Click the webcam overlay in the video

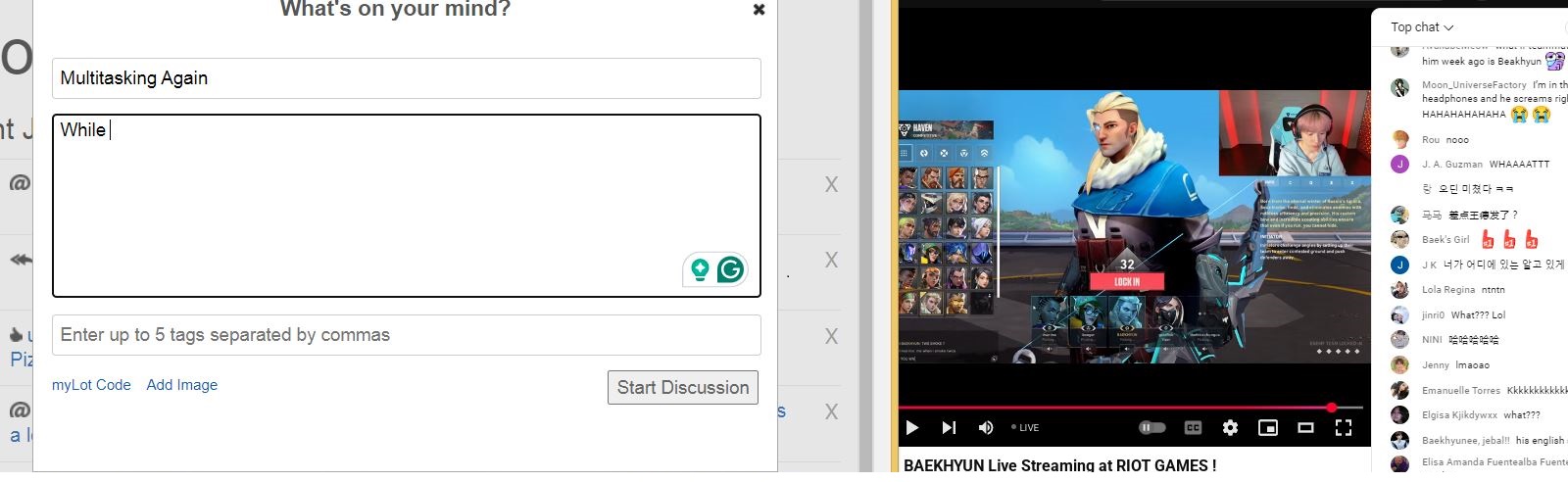[1294, 135]
